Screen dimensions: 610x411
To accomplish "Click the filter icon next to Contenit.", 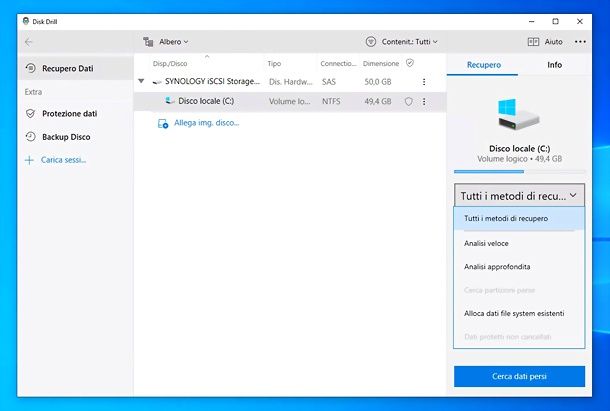I will click(371, 42).
